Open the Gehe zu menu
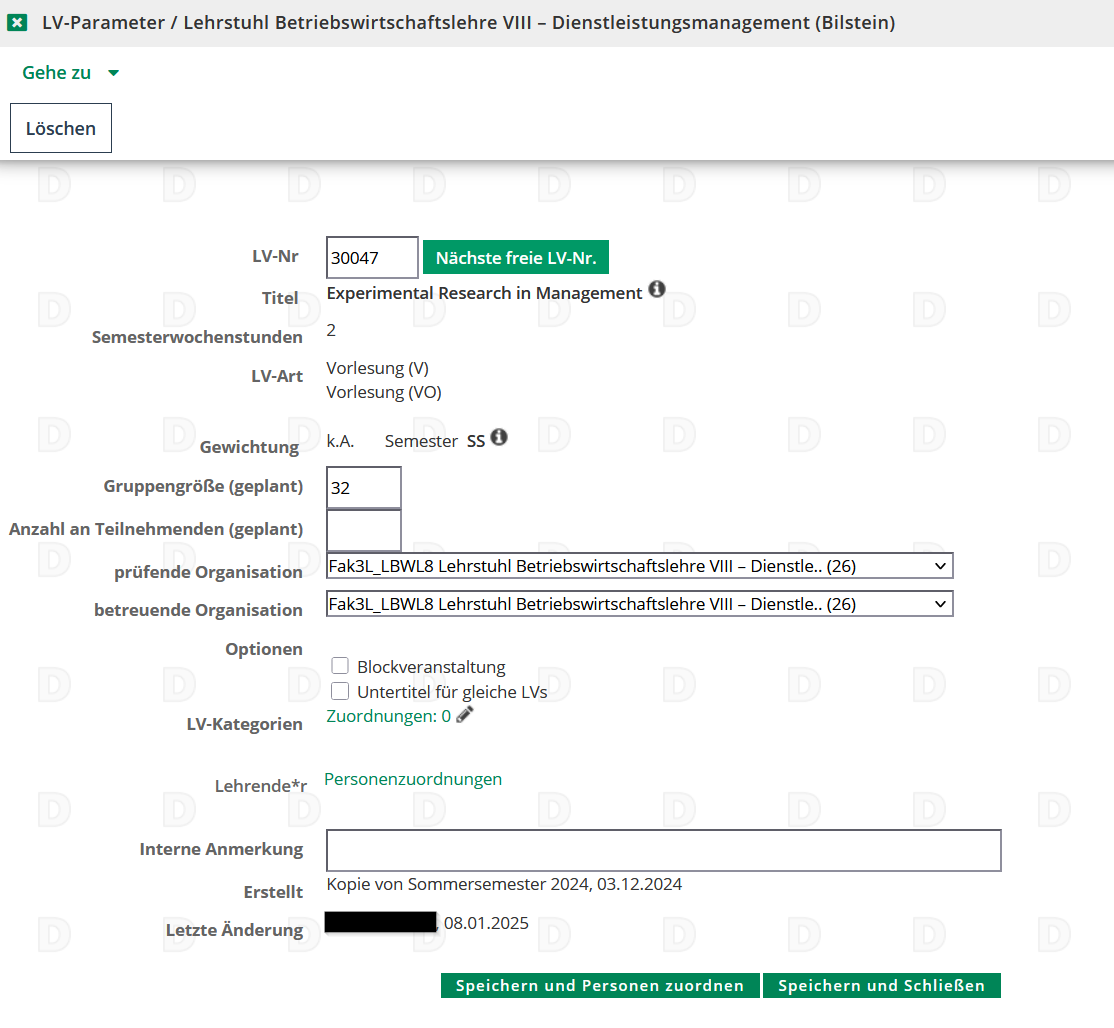Viewport: 1114px width, 1028px height. 57,73
